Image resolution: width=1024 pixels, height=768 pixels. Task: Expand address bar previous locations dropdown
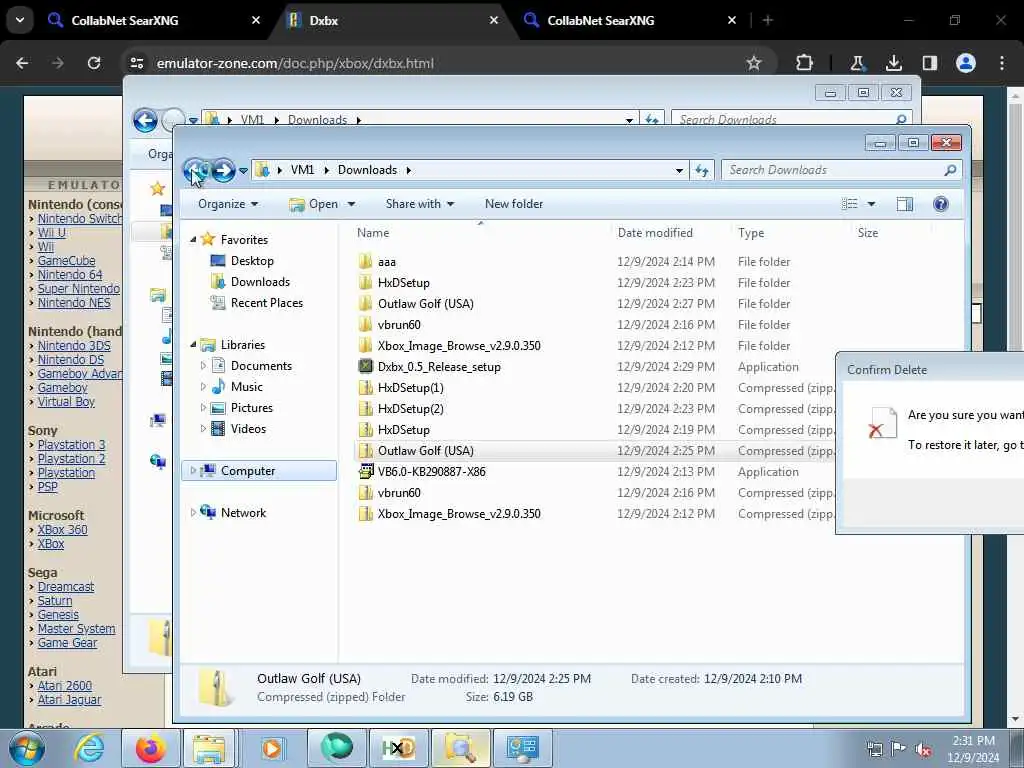pyautogui.click(x=679, y=170)
